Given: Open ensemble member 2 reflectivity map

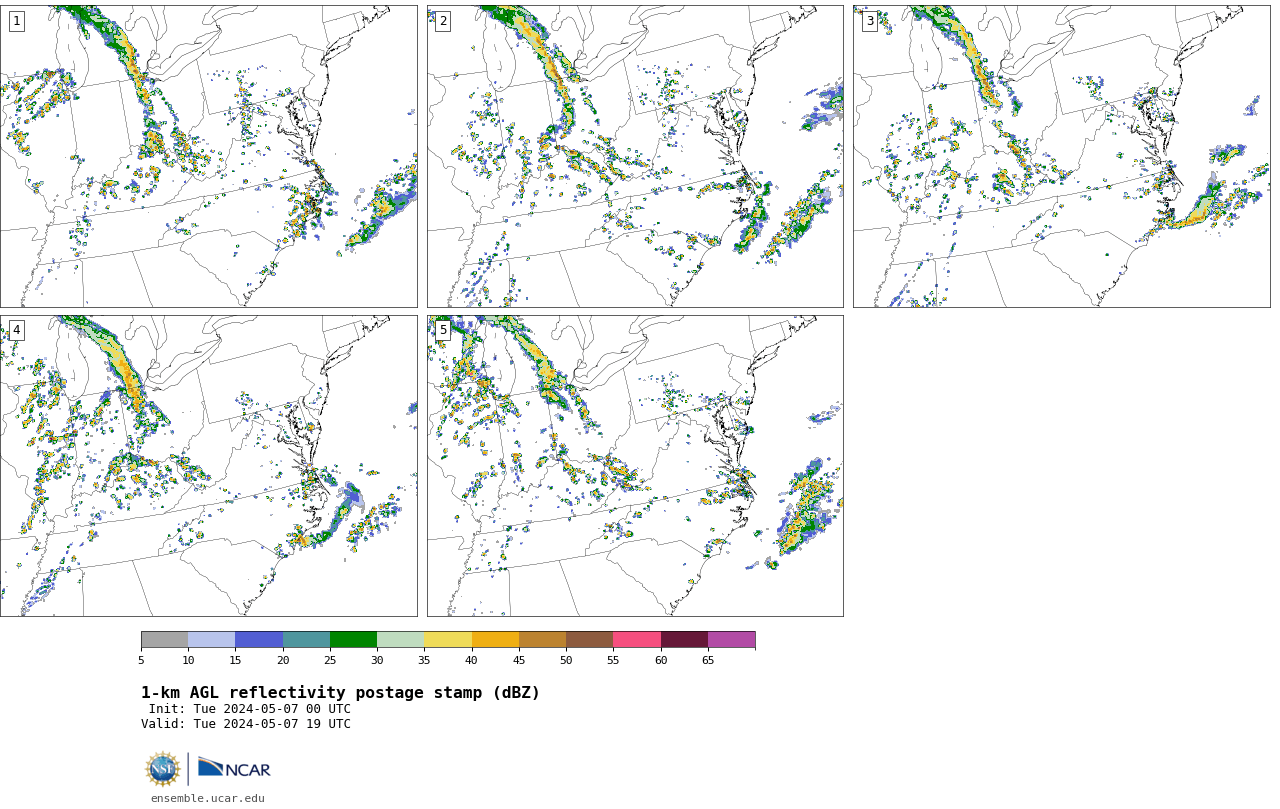Looking at the screenshot, I should 635,156.
